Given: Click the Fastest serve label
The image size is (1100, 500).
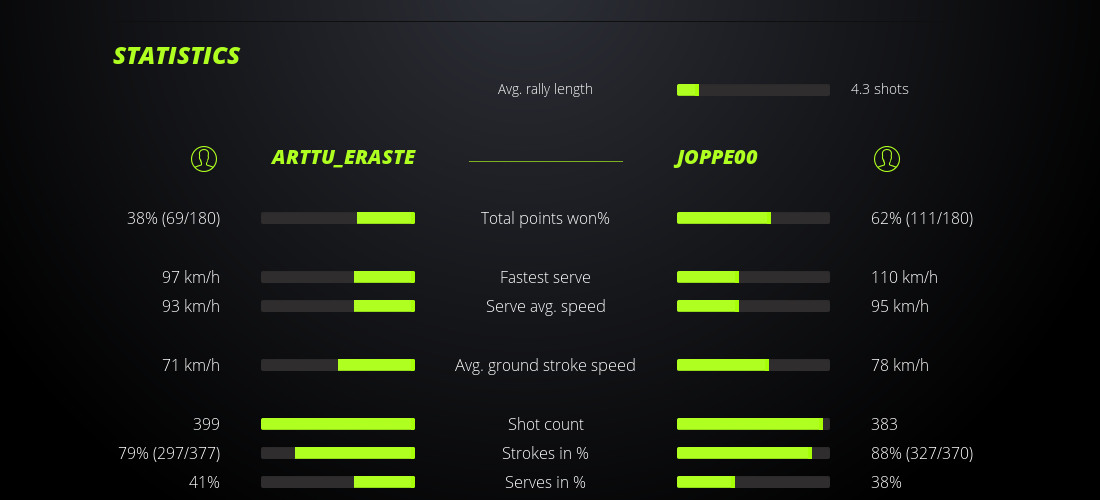Looking at the screenshot, I should tap(545, 277).
